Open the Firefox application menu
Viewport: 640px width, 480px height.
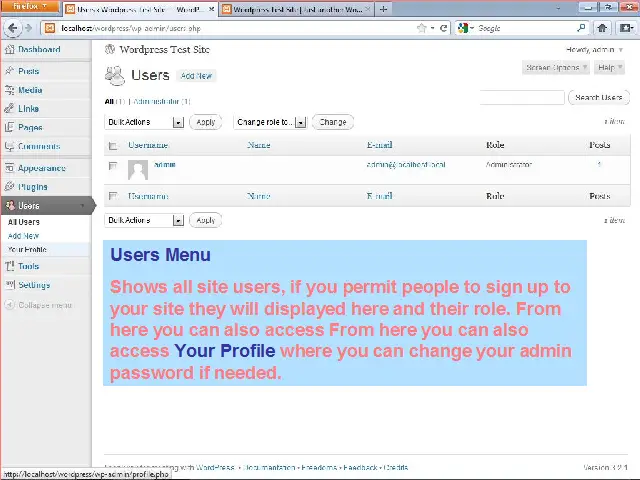[x=29, y=7]
